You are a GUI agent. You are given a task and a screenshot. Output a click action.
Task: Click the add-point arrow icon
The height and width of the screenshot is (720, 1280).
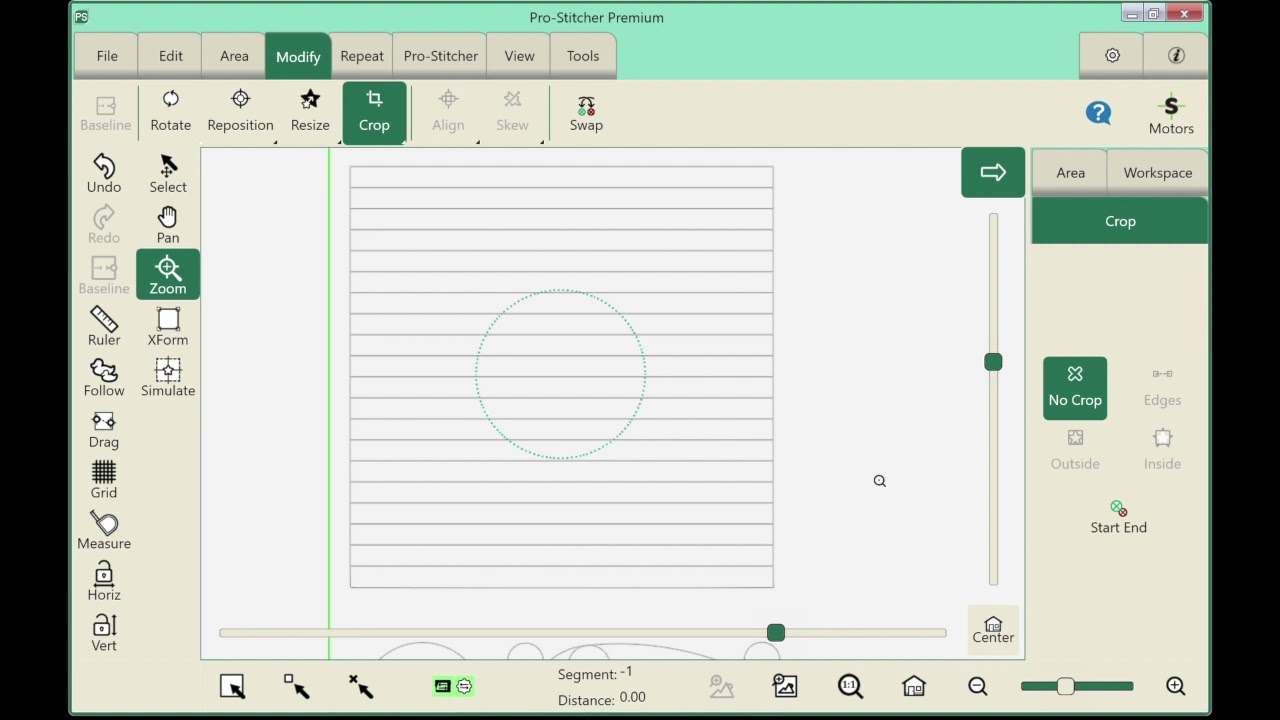296,685
